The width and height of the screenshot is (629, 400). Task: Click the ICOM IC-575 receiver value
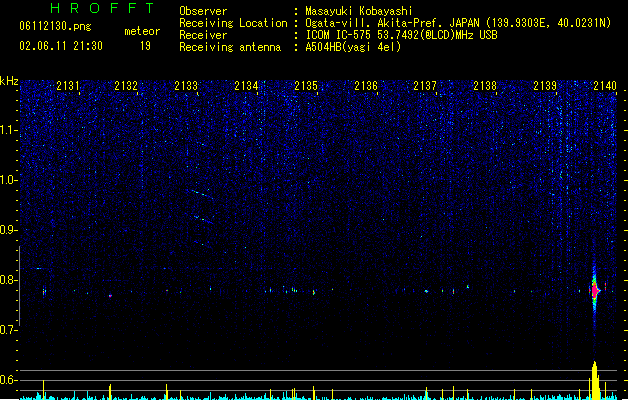click(x=401, y=35)
